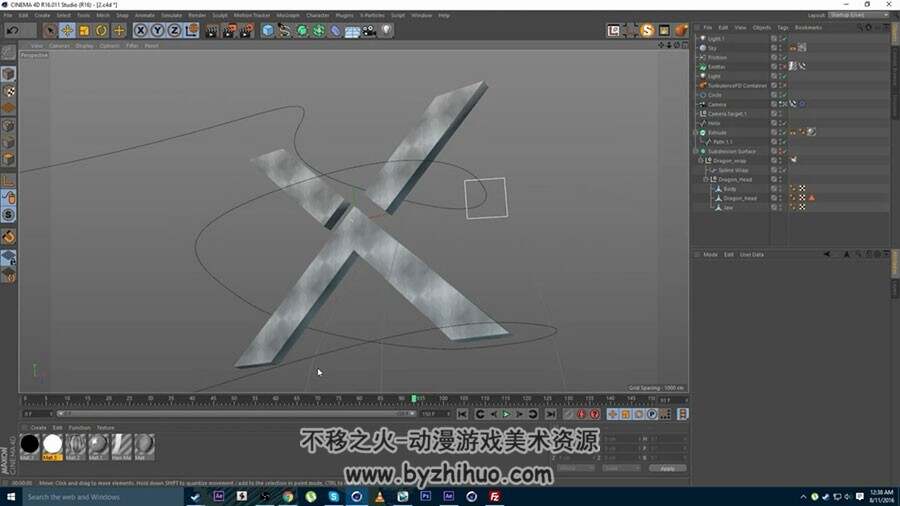The image size is (900, 506).
Task: Collapse the Dragon_wrap group
Action: (700, 161)
